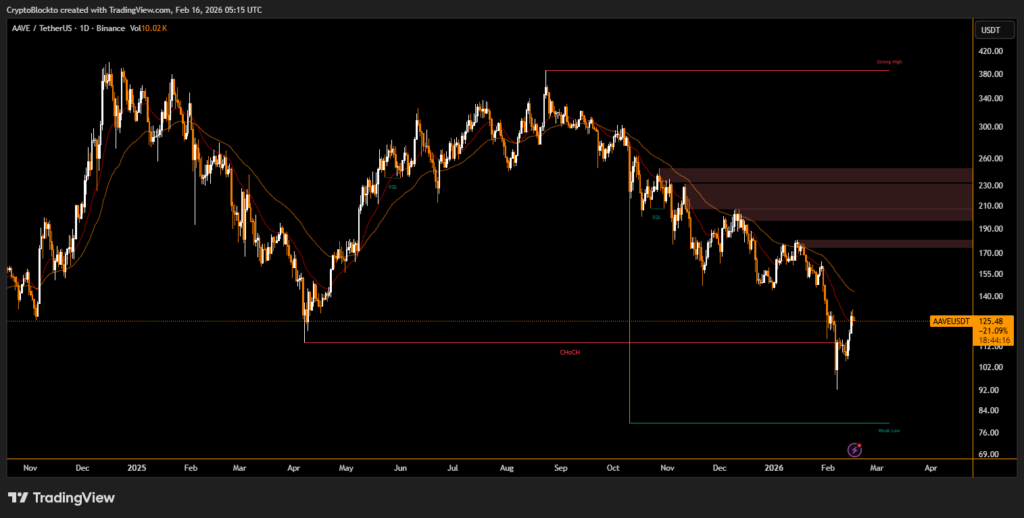This screenshot has width=1024, height=518.
Task: Click the TradingView wordmark text
Action: (74, 497)
